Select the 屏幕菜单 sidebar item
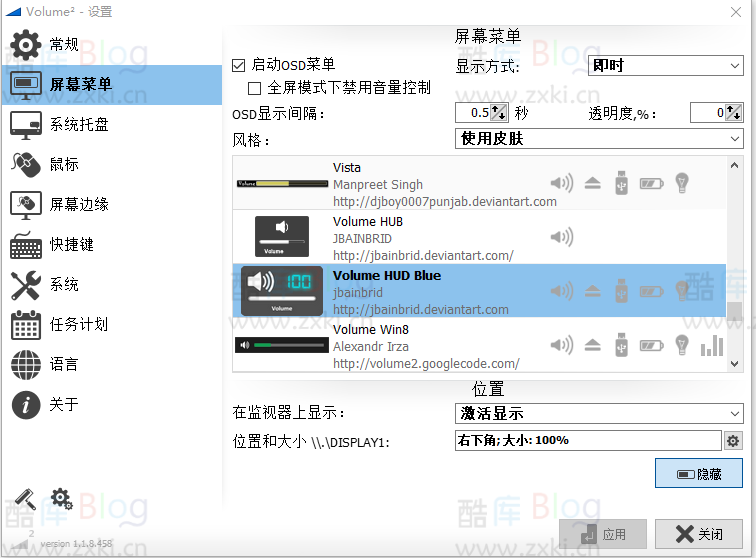The width and height of the screenshot is (756, 558). click(111, 85)
